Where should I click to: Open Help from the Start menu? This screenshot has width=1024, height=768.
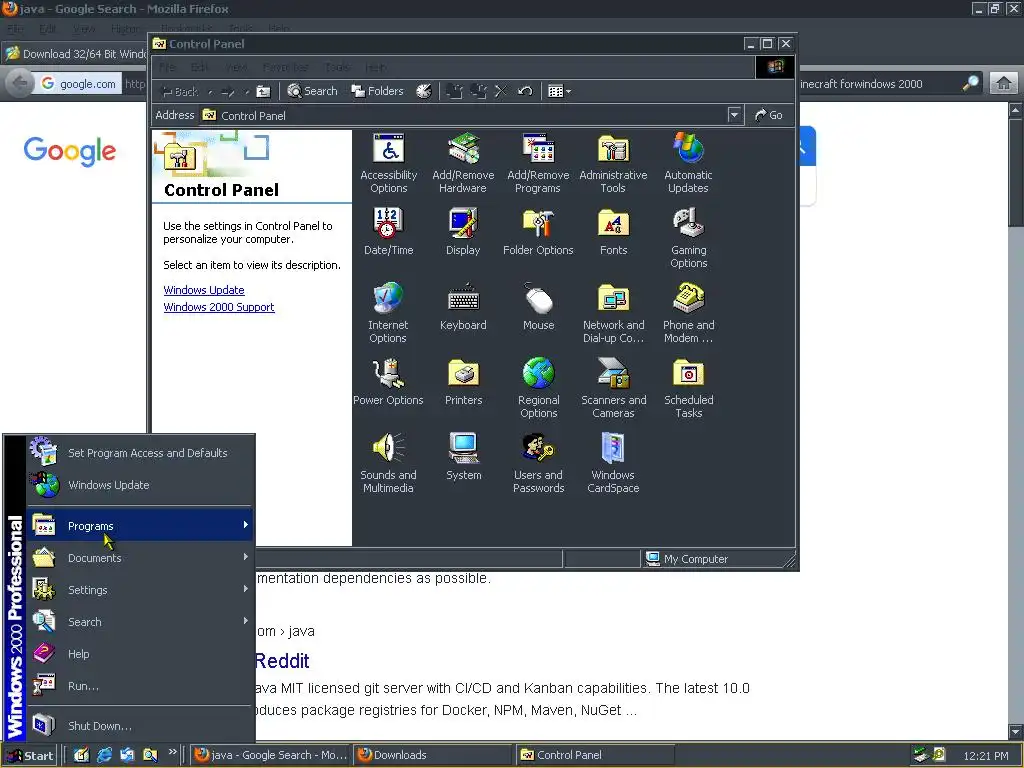coord(140,654)
